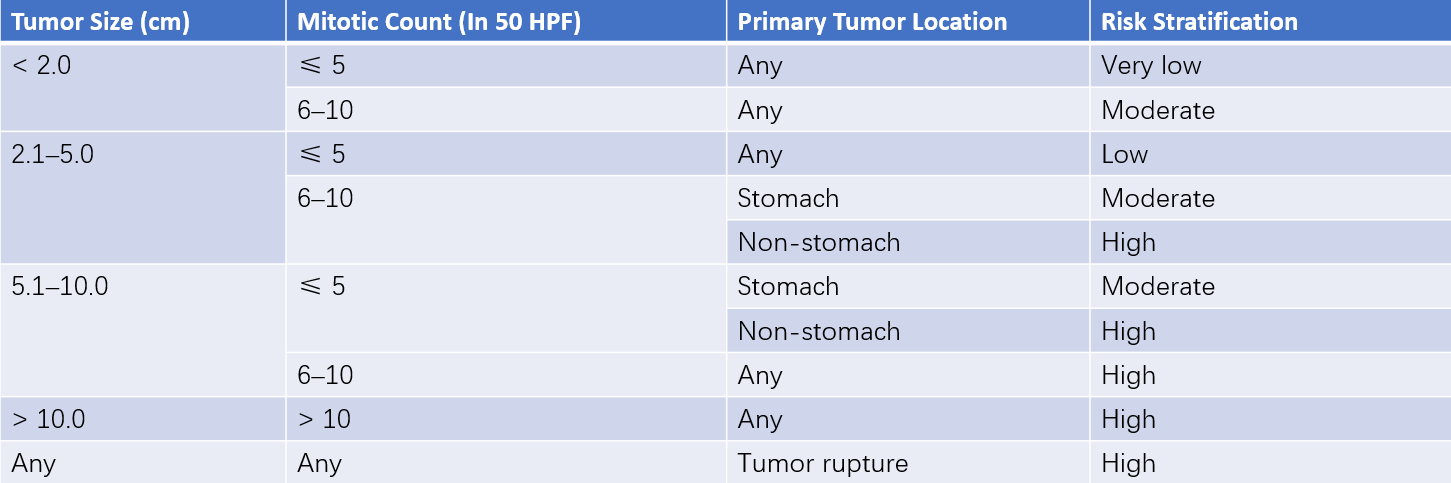Image resolution: width=1451 pixels, height=483 pixels.
Task: Select the 'Very low' risk cell
Action: click(x=1270, y=65)
